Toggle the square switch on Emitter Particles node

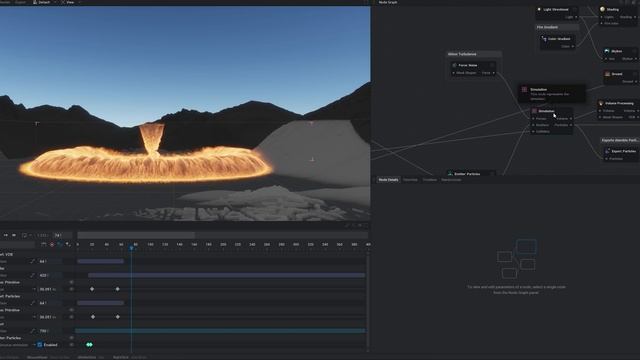coord(492,173)
